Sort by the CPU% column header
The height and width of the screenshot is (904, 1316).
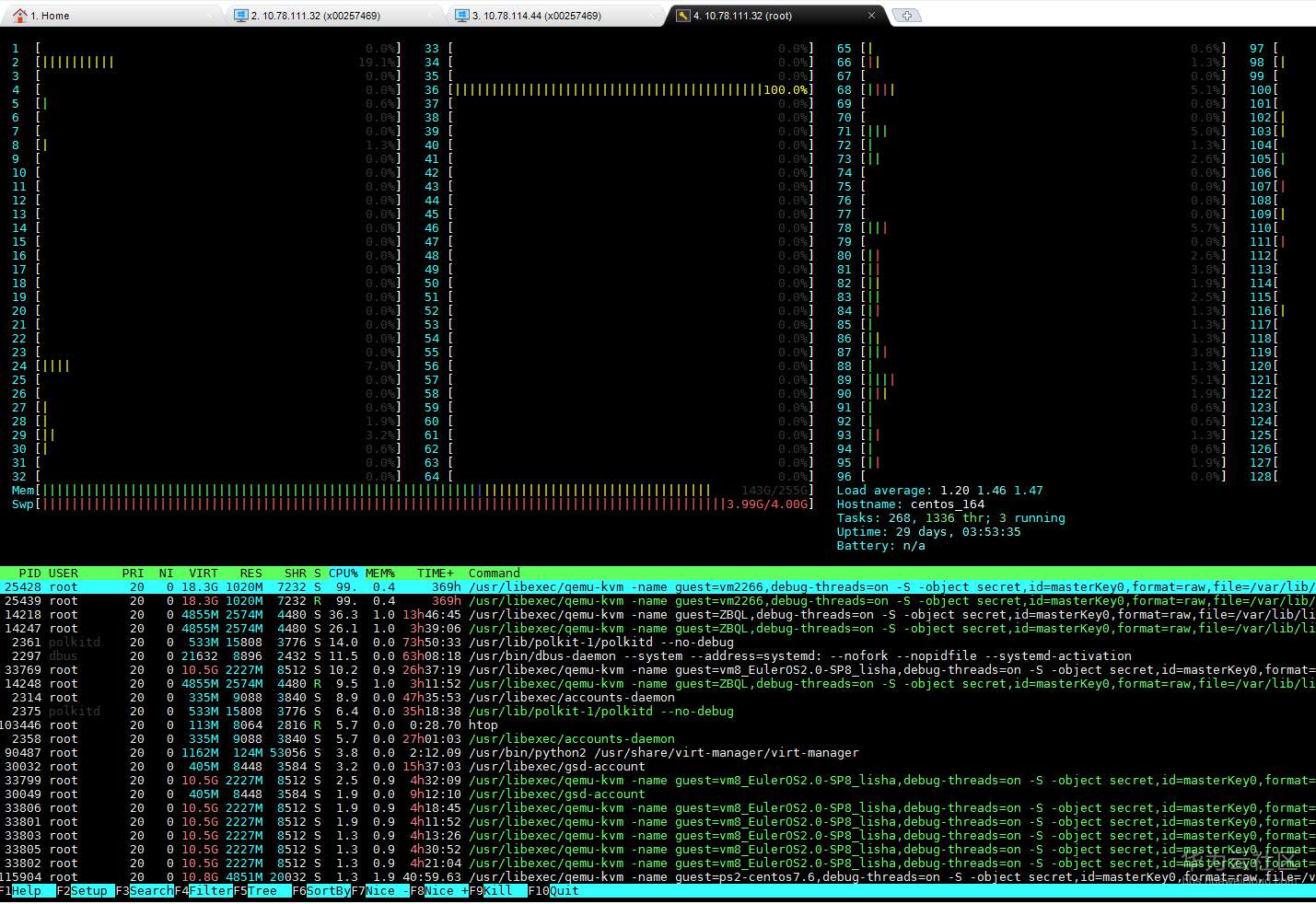click(343, 574)
